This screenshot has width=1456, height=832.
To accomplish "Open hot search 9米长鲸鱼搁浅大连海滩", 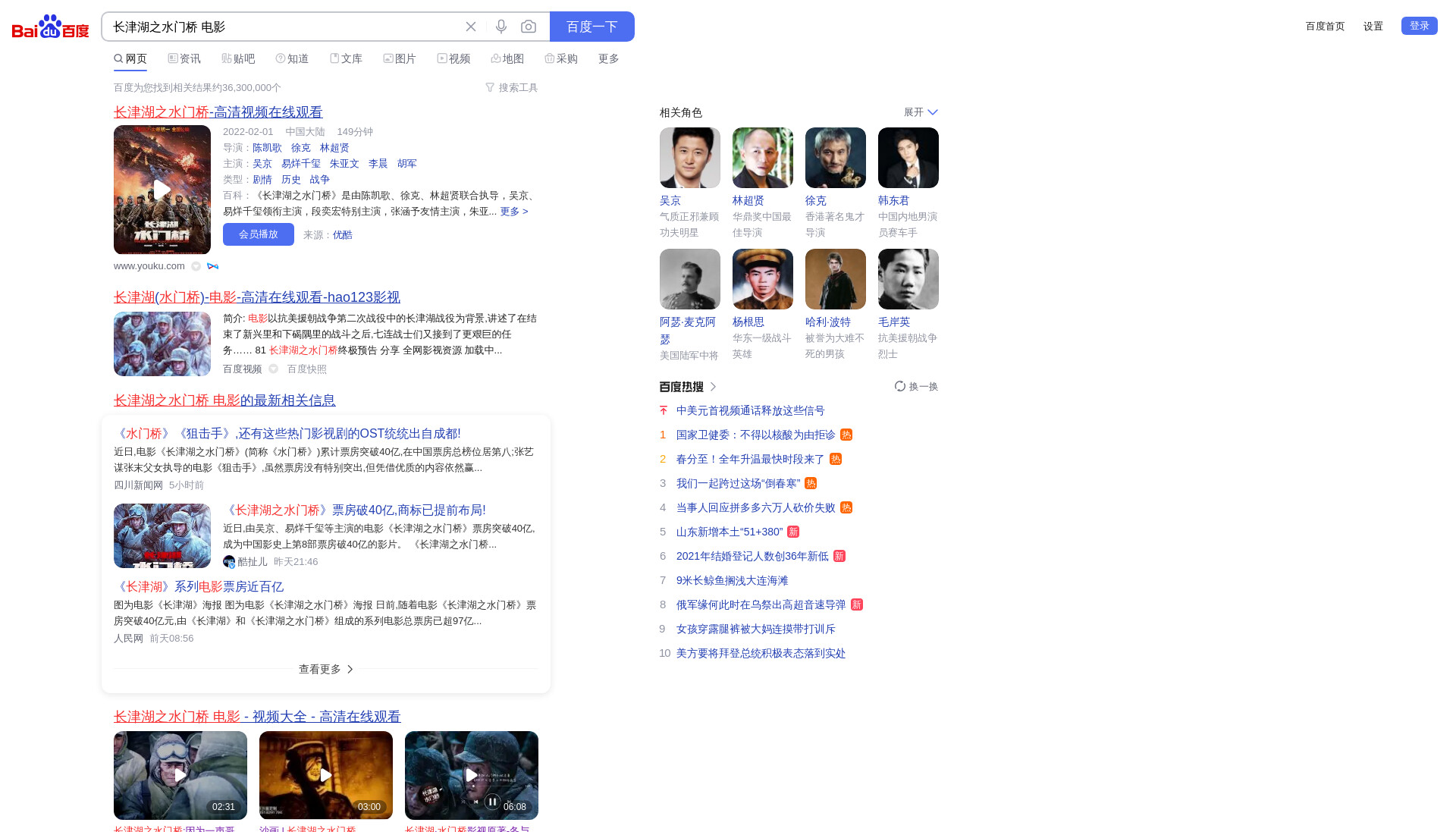I will [x=733, y=581].
